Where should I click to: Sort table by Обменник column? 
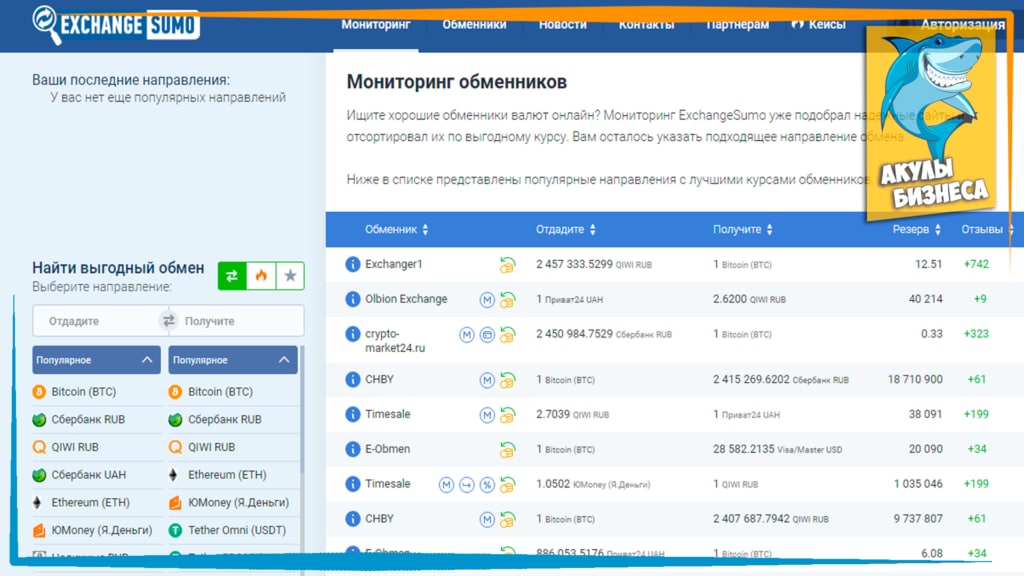point(396,229)
